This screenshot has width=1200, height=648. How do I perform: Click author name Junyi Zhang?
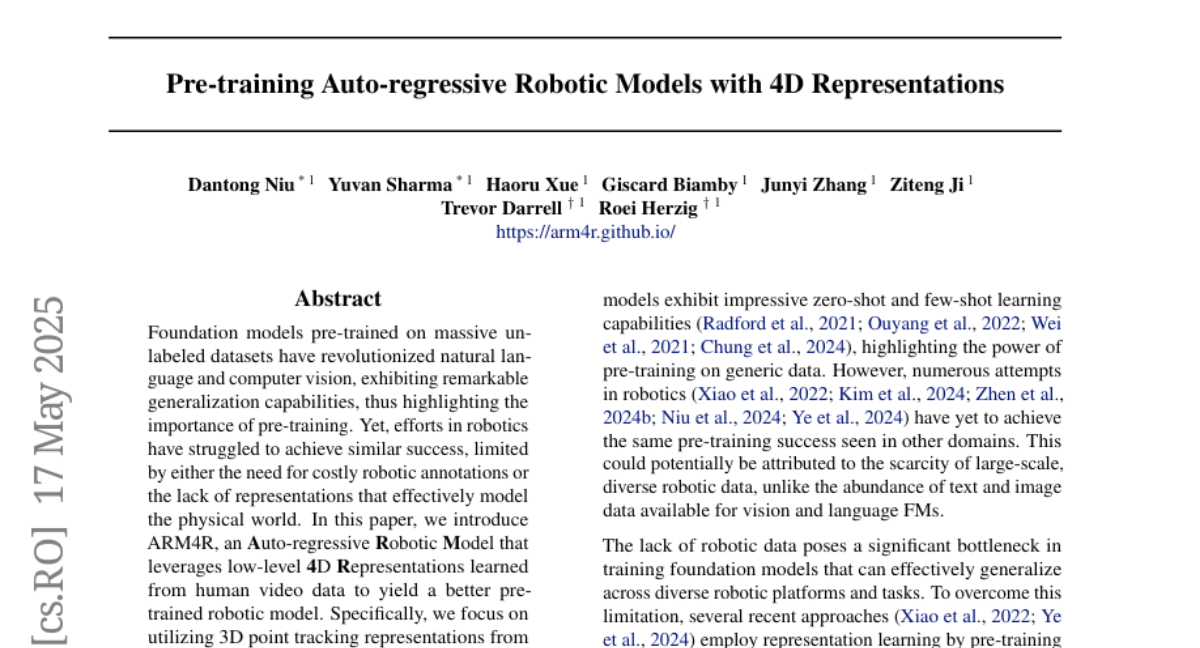tap(814, 185)
